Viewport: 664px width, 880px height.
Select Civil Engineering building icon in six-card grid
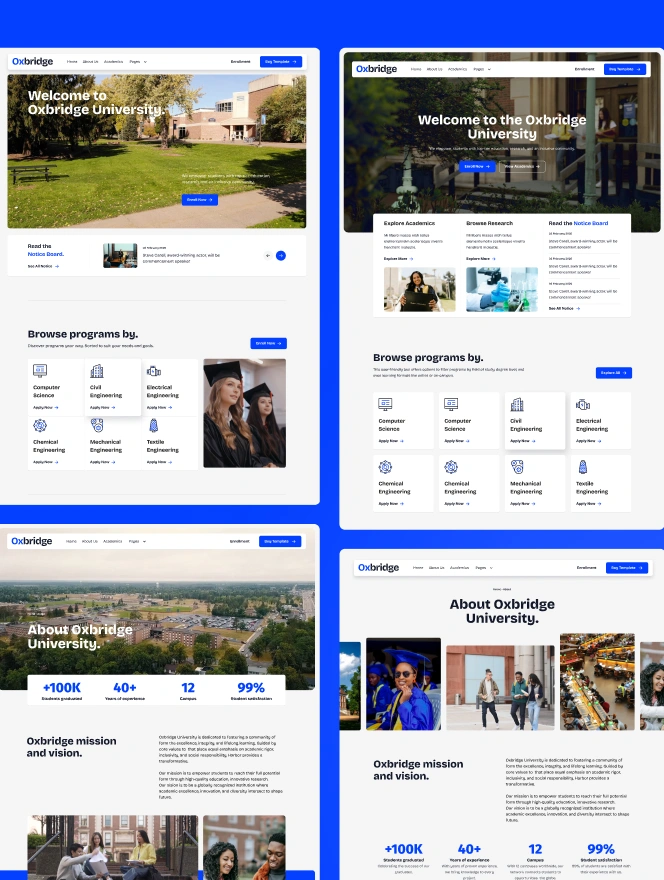(x=97, y=371)
